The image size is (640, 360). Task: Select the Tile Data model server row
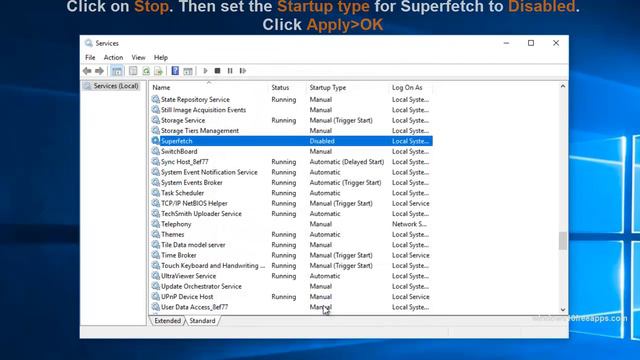(x=291, y=244)
